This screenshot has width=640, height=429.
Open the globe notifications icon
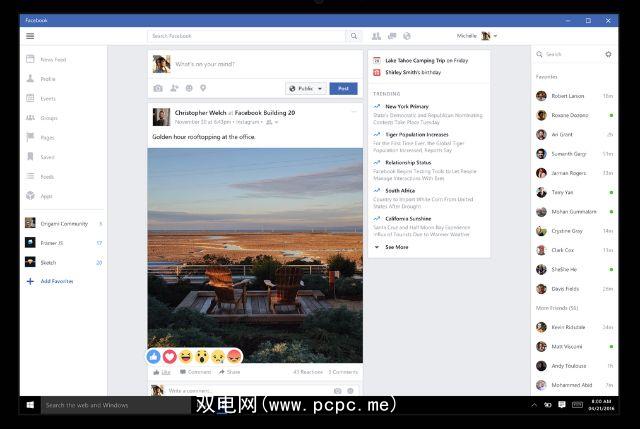[407, 36]
